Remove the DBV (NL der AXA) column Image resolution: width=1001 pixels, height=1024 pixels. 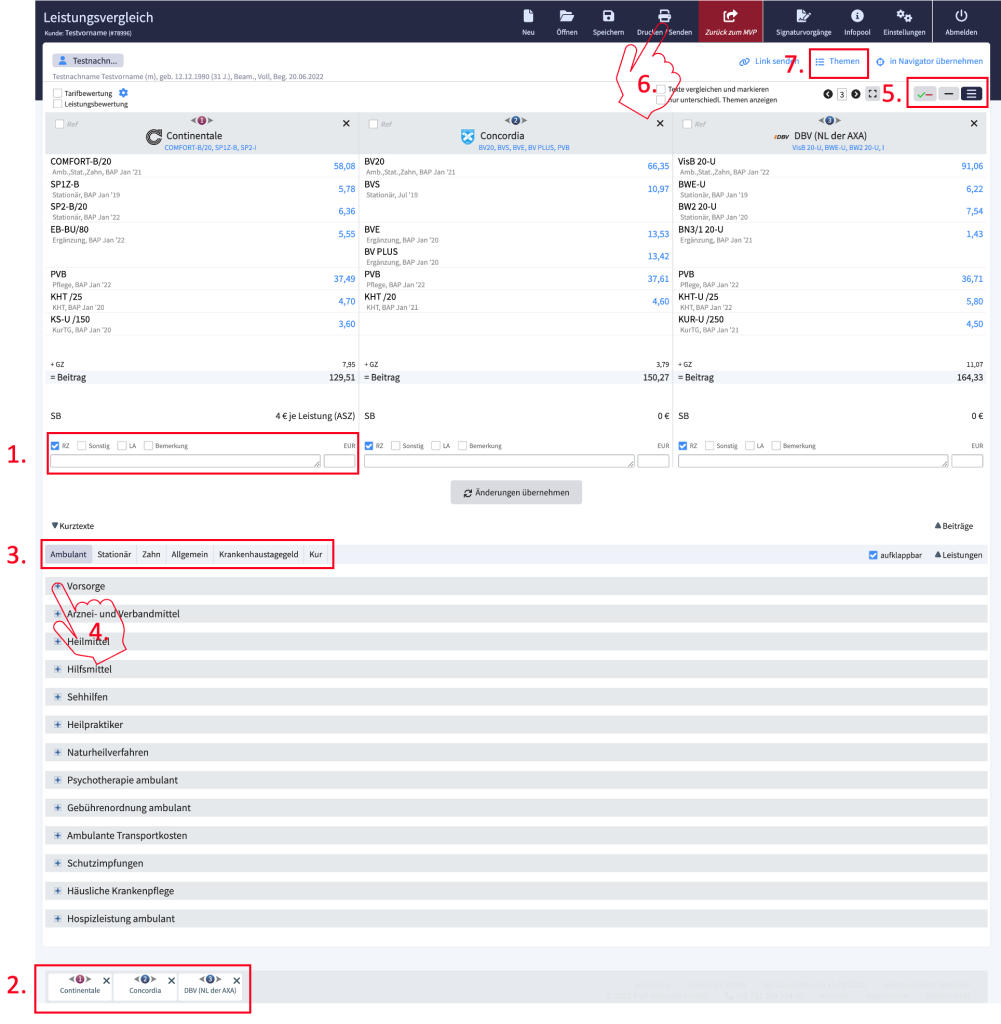click(974, 123)
